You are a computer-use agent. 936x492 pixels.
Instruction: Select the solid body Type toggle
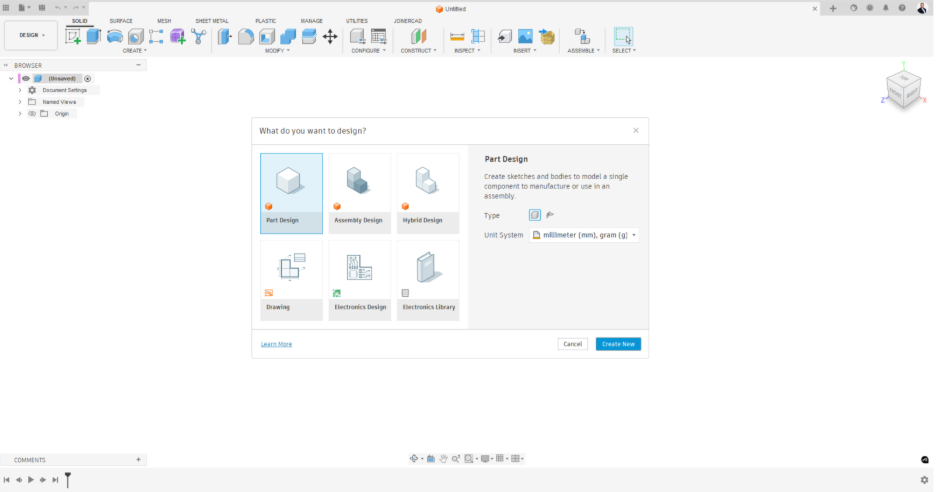coord(535,215)
